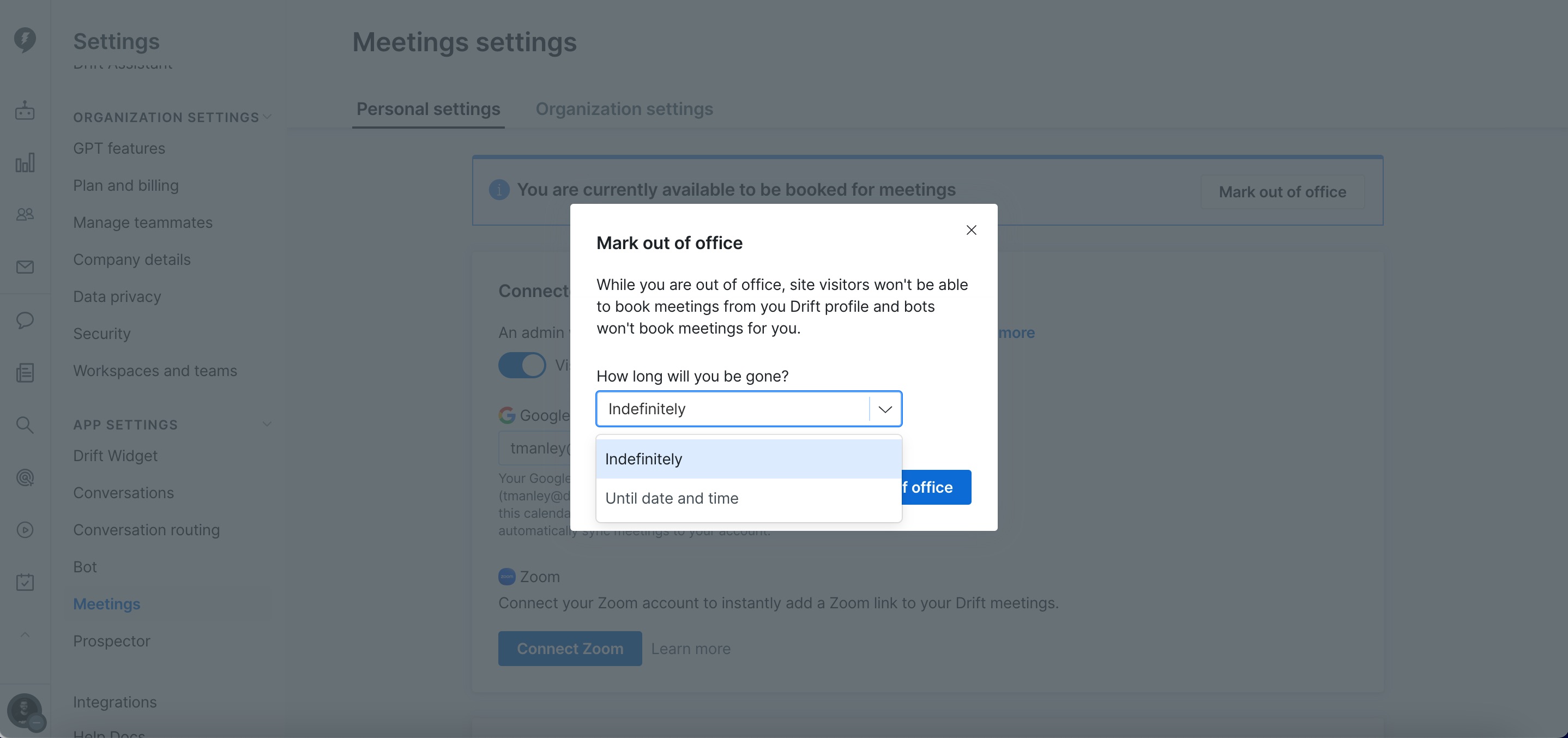Open the calendar check meetings icon
Image resolution: width=1568 pixels, height=738 pixels.
(25, 582)
